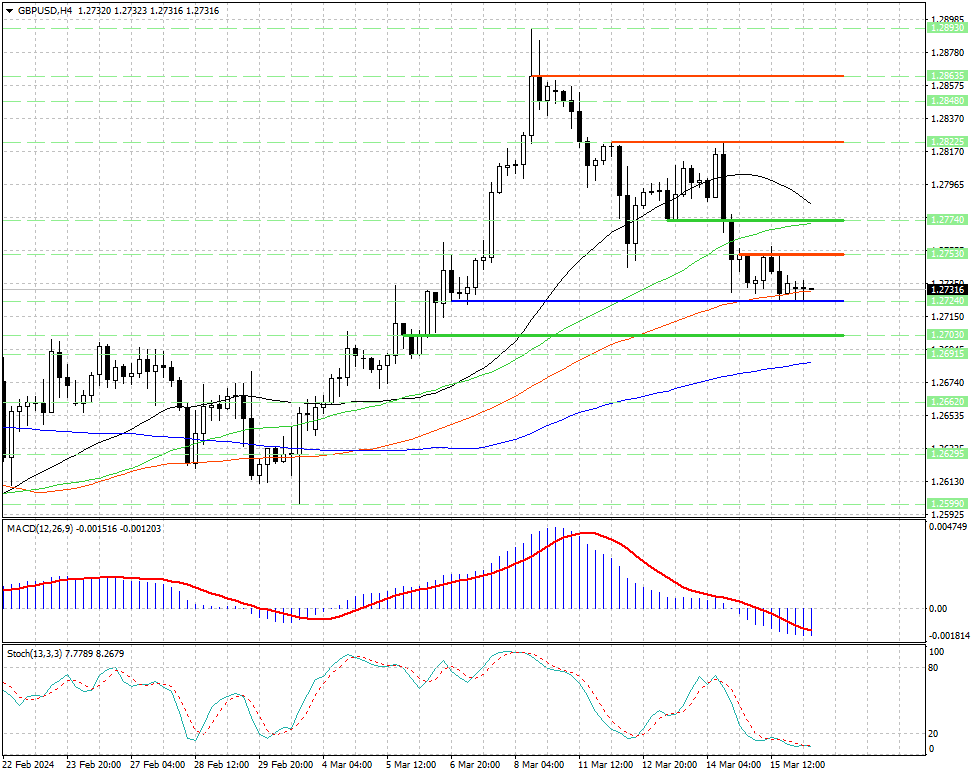Click the 4 Mar 04:00 time label

click(347, 764)
